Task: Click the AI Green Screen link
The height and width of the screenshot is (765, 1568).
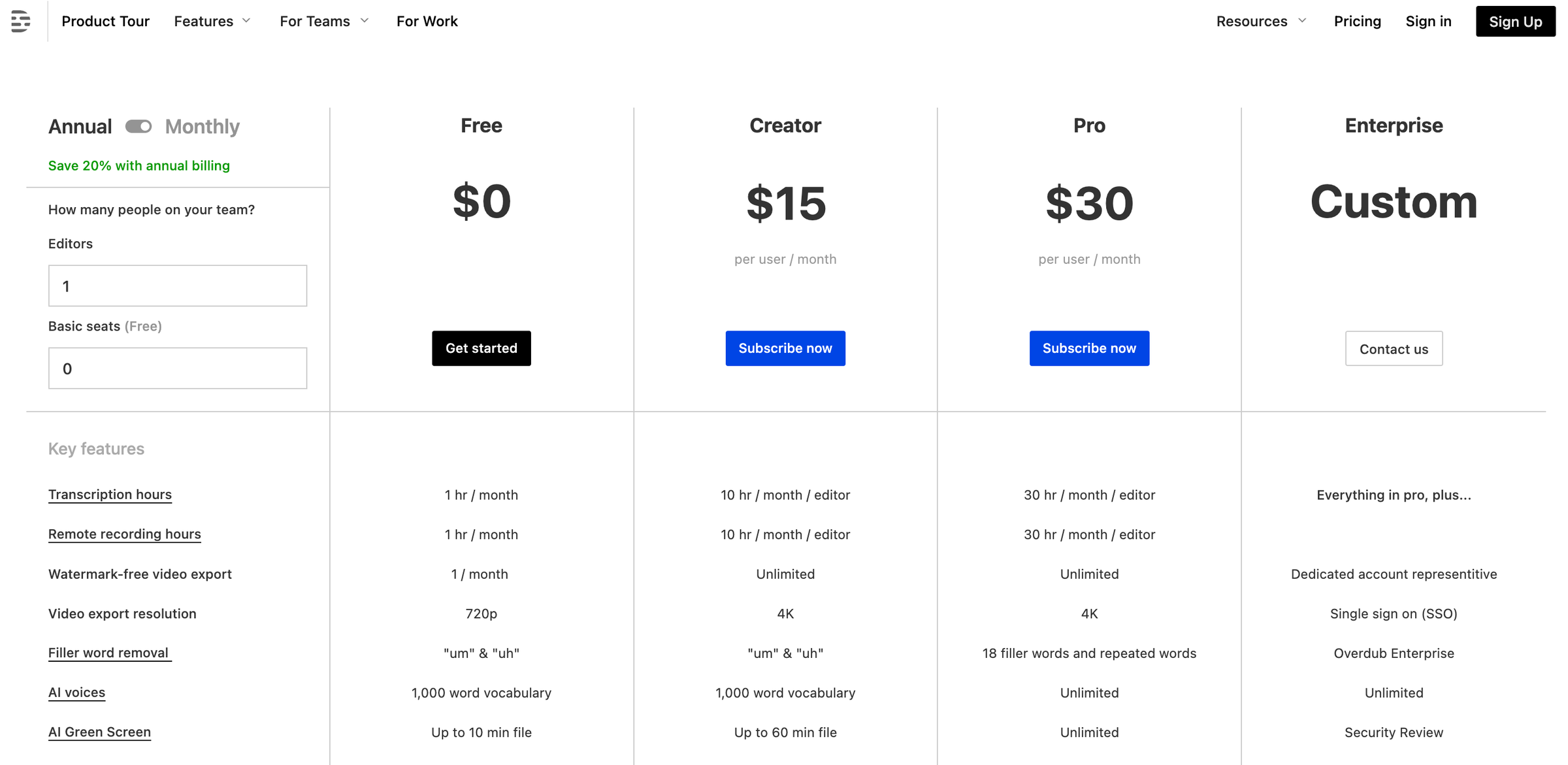Action: [x=99, y=732]
